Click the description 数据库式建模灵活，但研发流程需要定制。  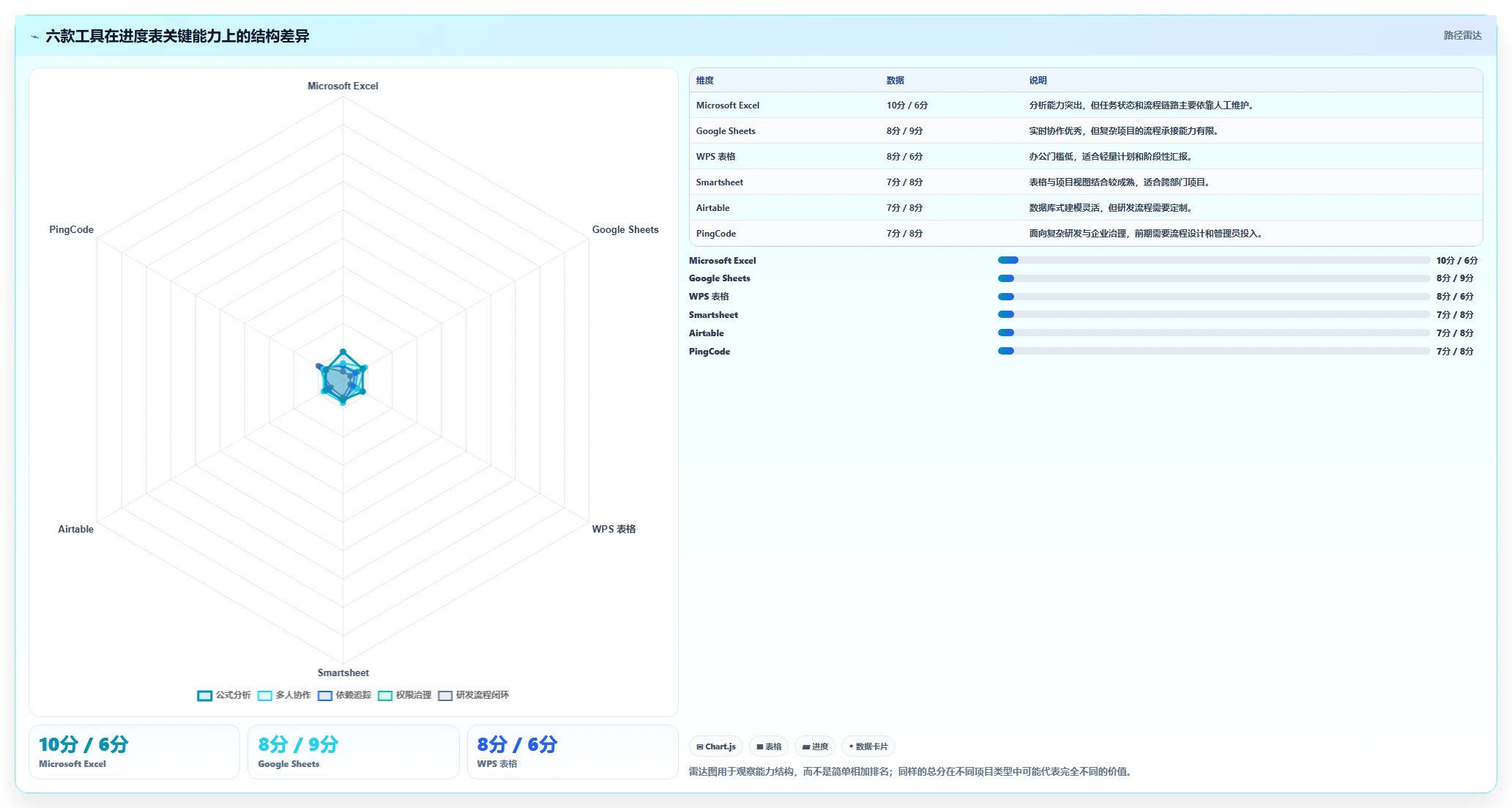[x=1112, y=208]
